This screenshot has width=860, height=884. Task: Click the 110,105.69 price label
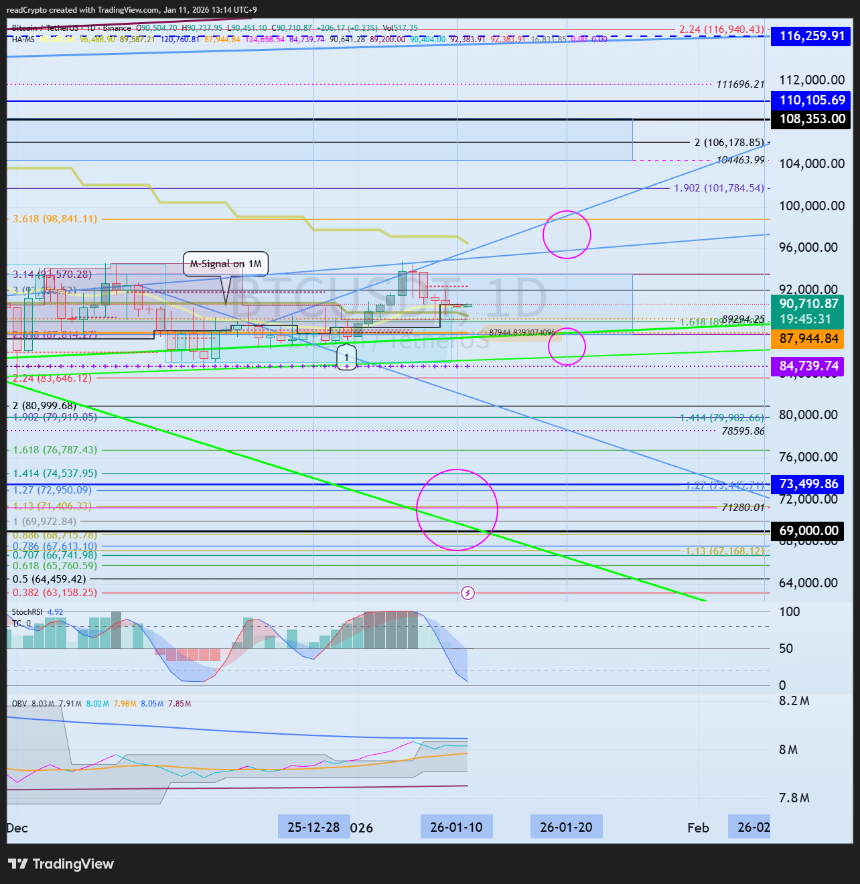(x=811, y=100)
